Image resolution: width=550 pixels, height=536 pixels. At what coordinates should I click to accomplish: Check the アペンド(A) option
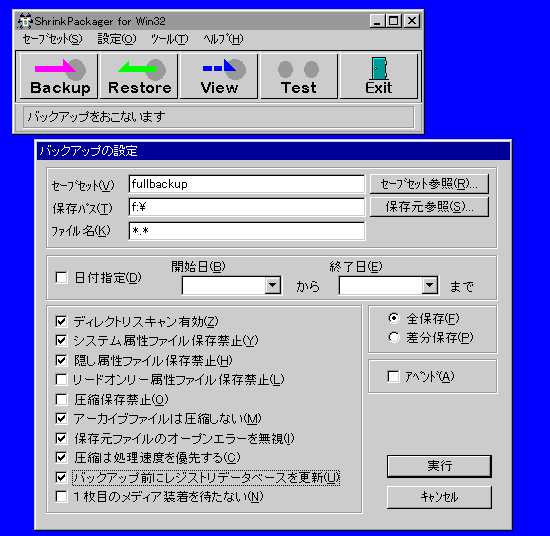click(393, 377)
